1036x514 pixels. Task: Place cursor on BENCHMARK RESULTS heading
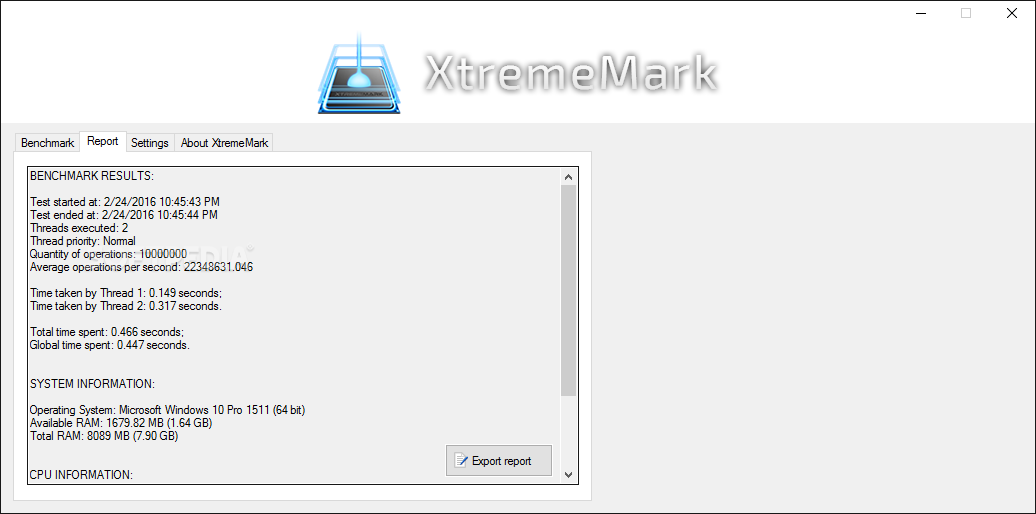pyautogui.click(x=92, y=176)
